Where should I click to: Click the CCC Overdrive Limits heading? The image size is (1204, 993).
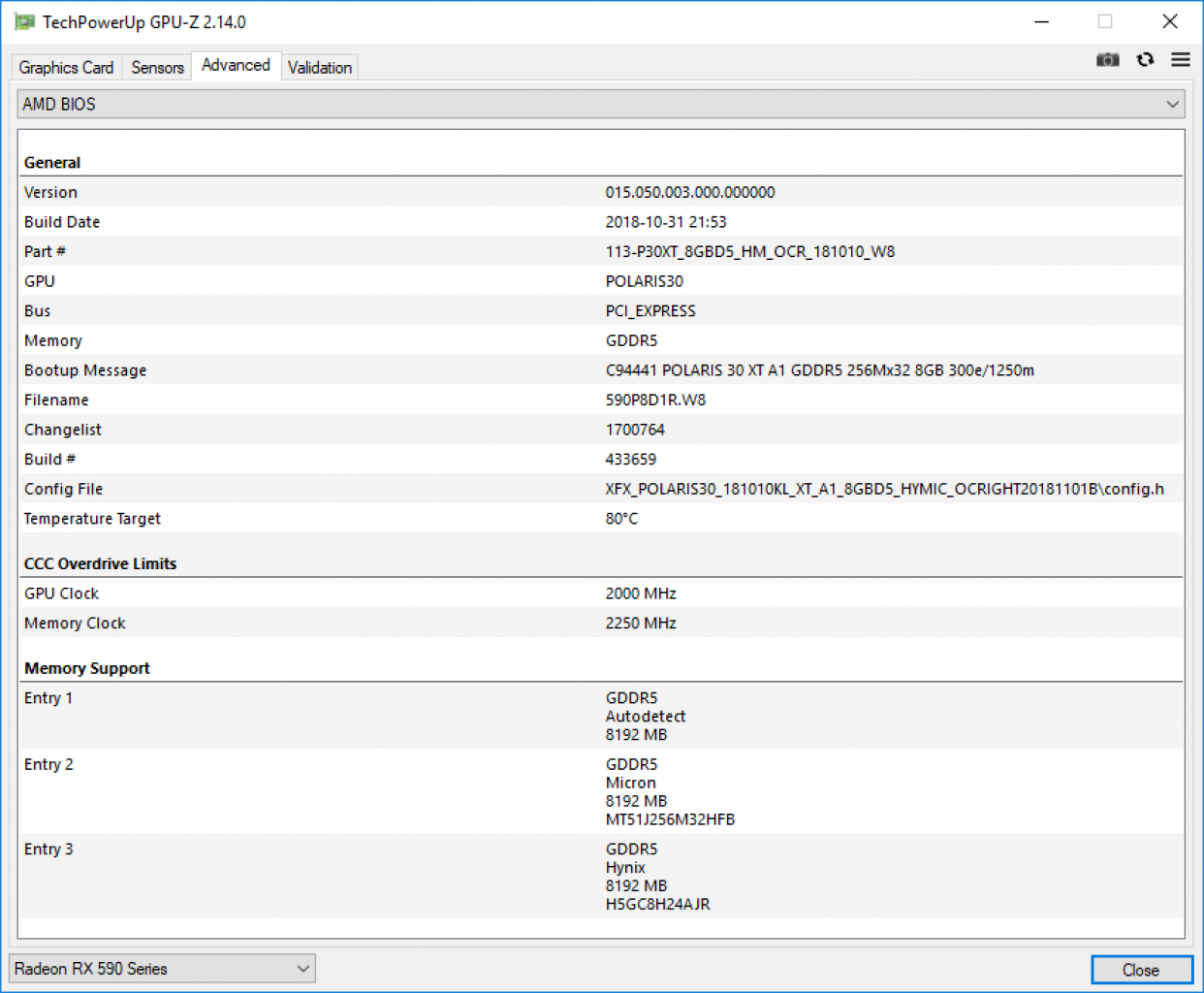(100, 563)
